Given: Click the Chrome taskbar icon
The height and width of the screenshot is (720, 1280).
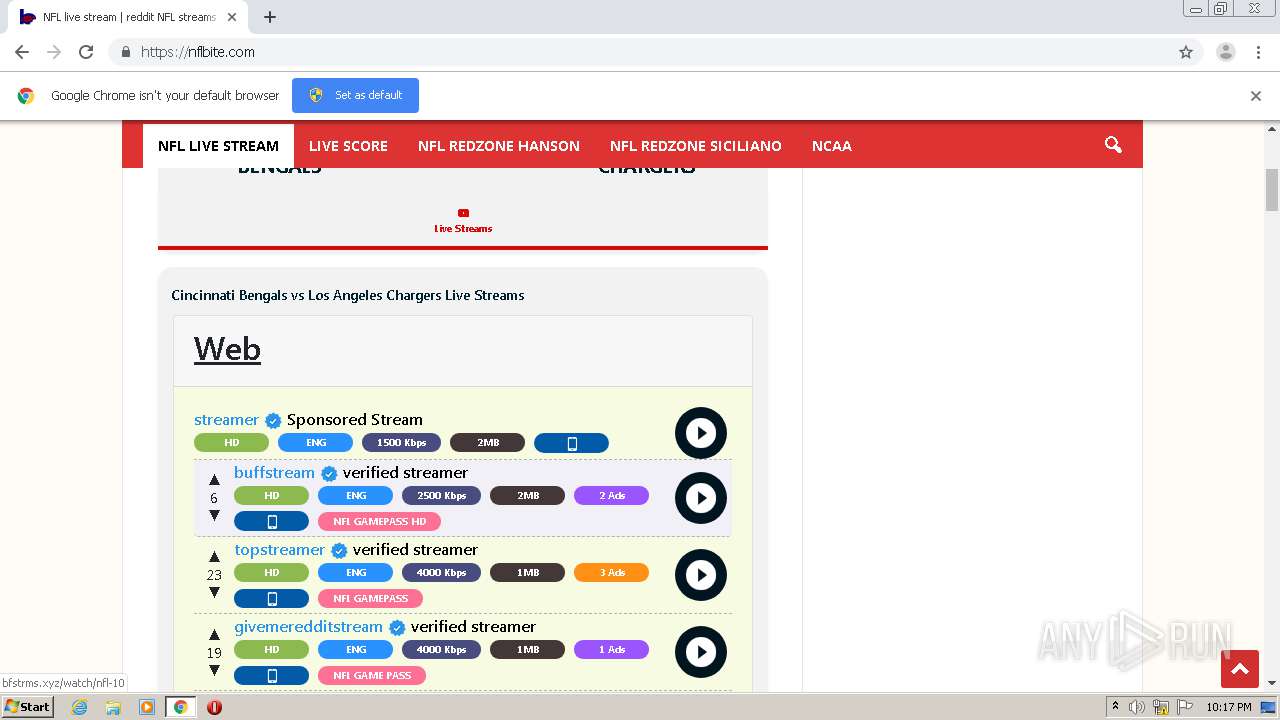Looking at the screenshot, I should [181, 707].
